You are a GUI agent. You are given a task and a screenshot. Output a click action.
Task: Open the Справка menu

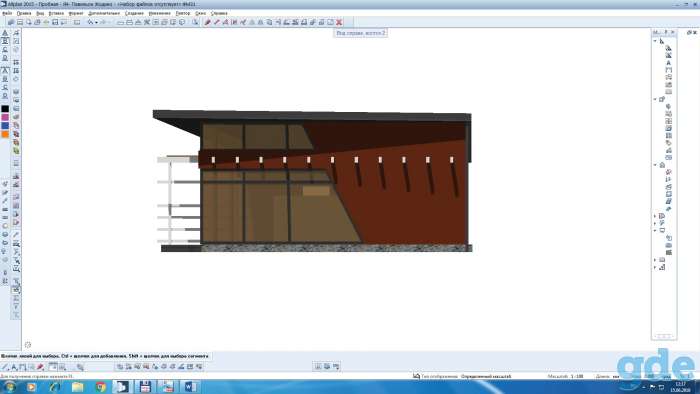click(x=219, y=13)
